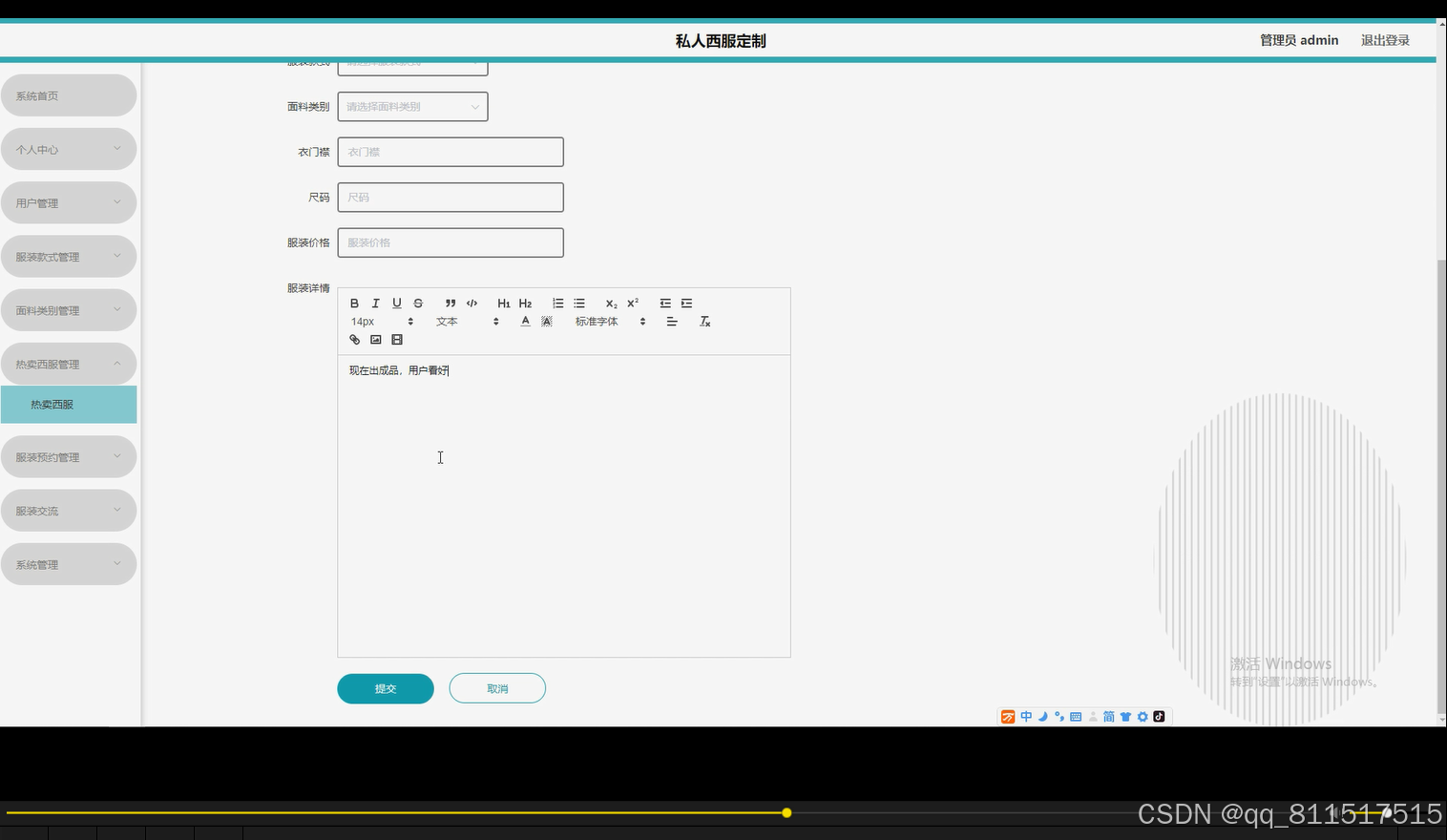
Task: Open the IME skin shirt icon
Action: 1125,717
